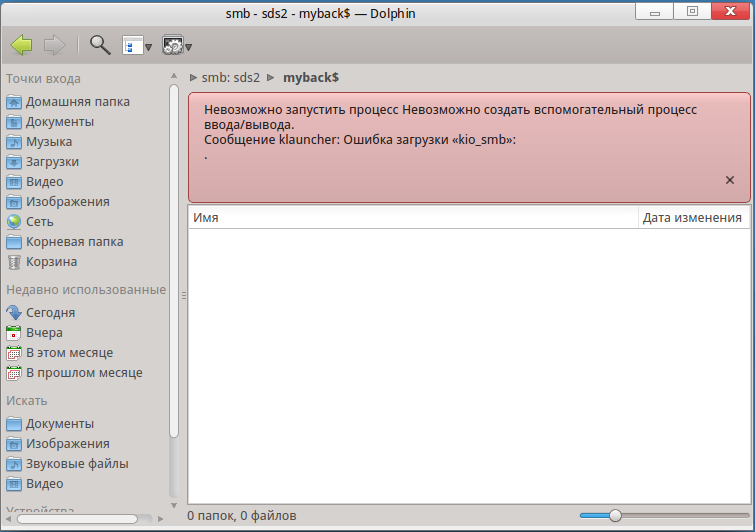Click the Изображения icon under Точки входа
Image resolution: width=755 pixels, height=532 pixels.
[x=14, y=202]
